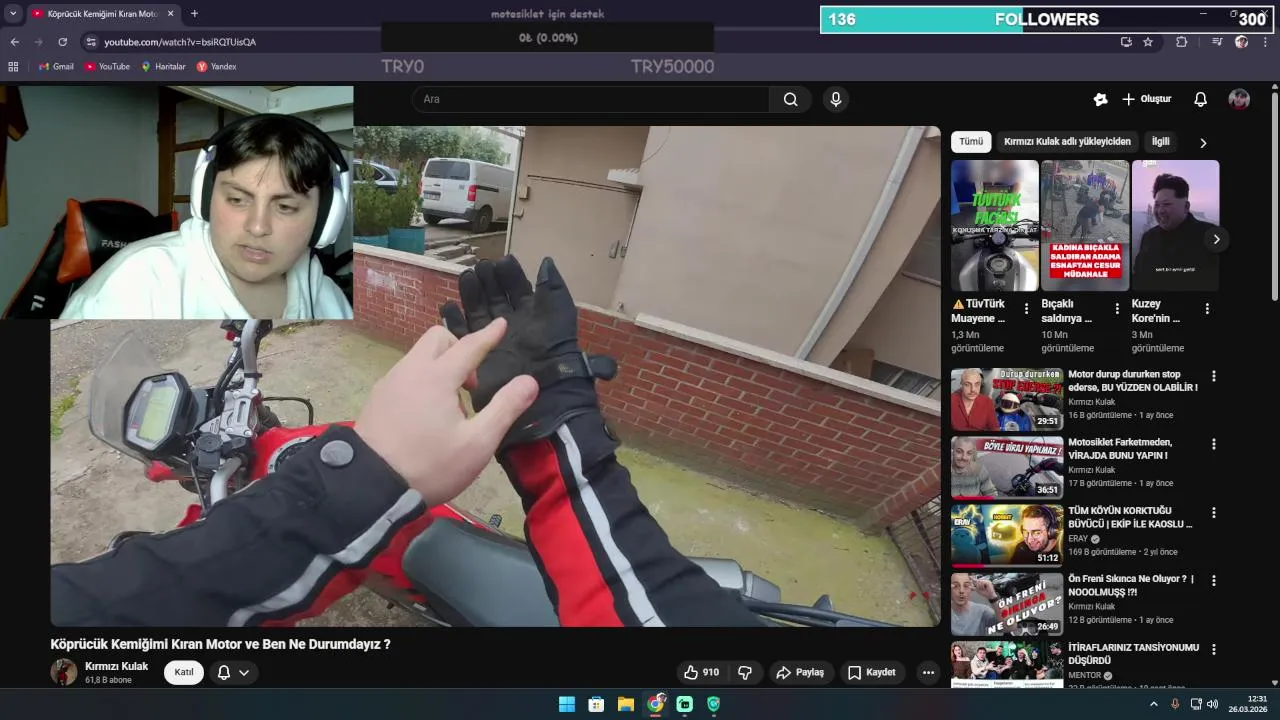Open the more actions menu under the video

click(x=929, y=673)
